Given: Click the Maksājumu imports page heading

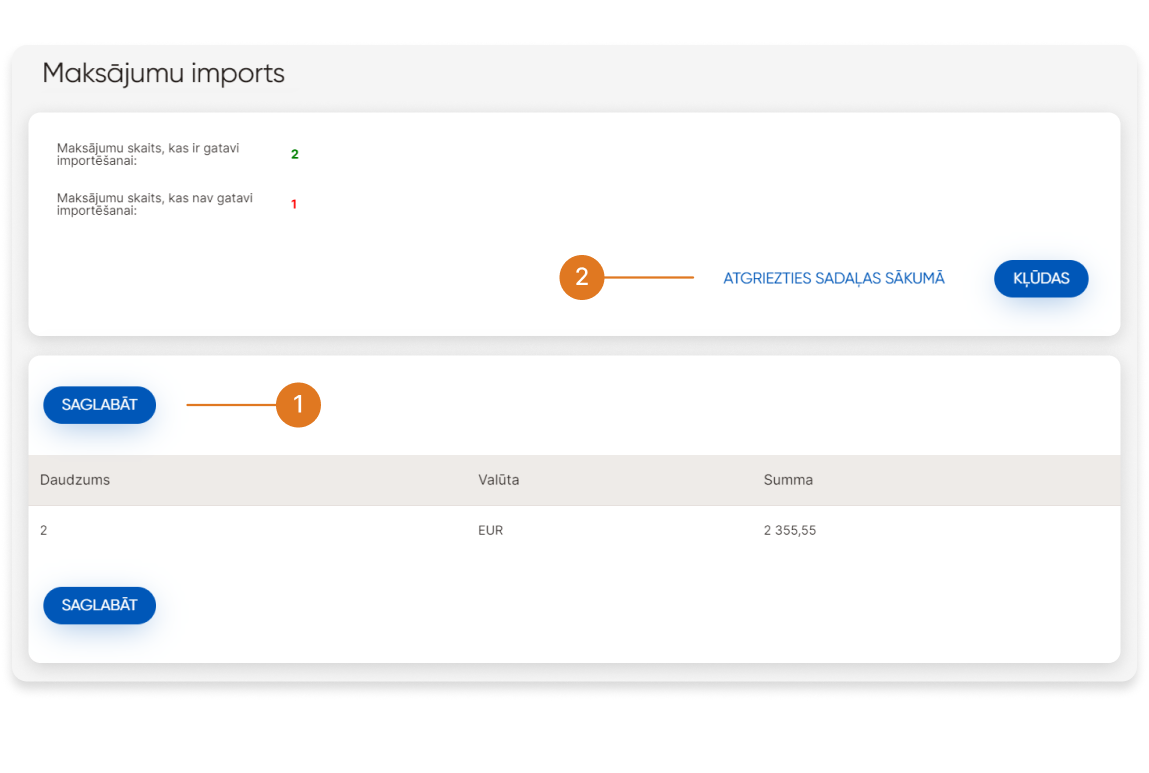Looking at the screenshot, I should click(x=163, y=73).
